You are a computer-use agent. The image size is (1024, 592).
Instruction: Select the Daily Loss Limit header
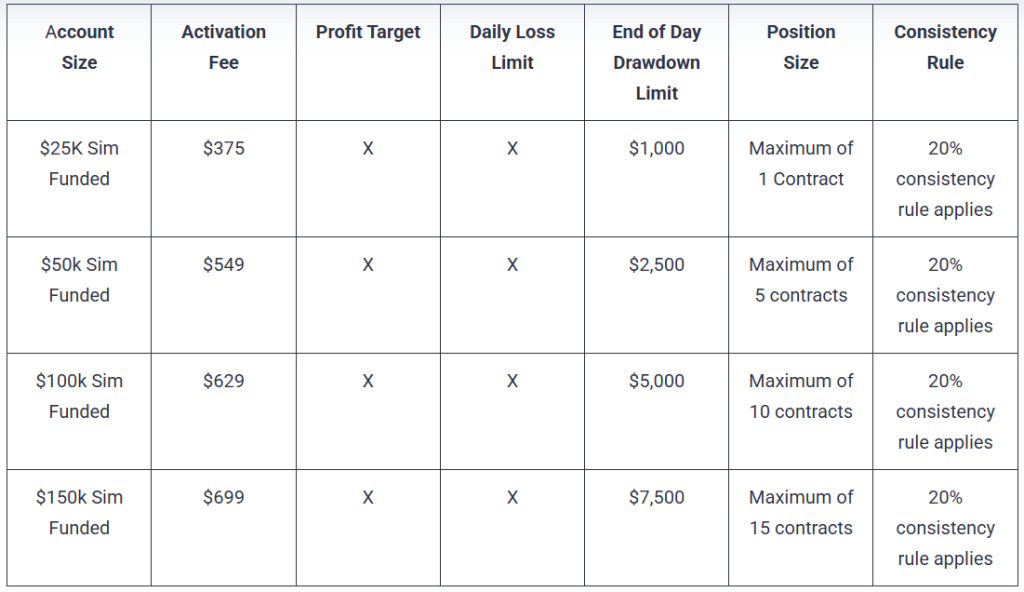(x=512, y=47)
